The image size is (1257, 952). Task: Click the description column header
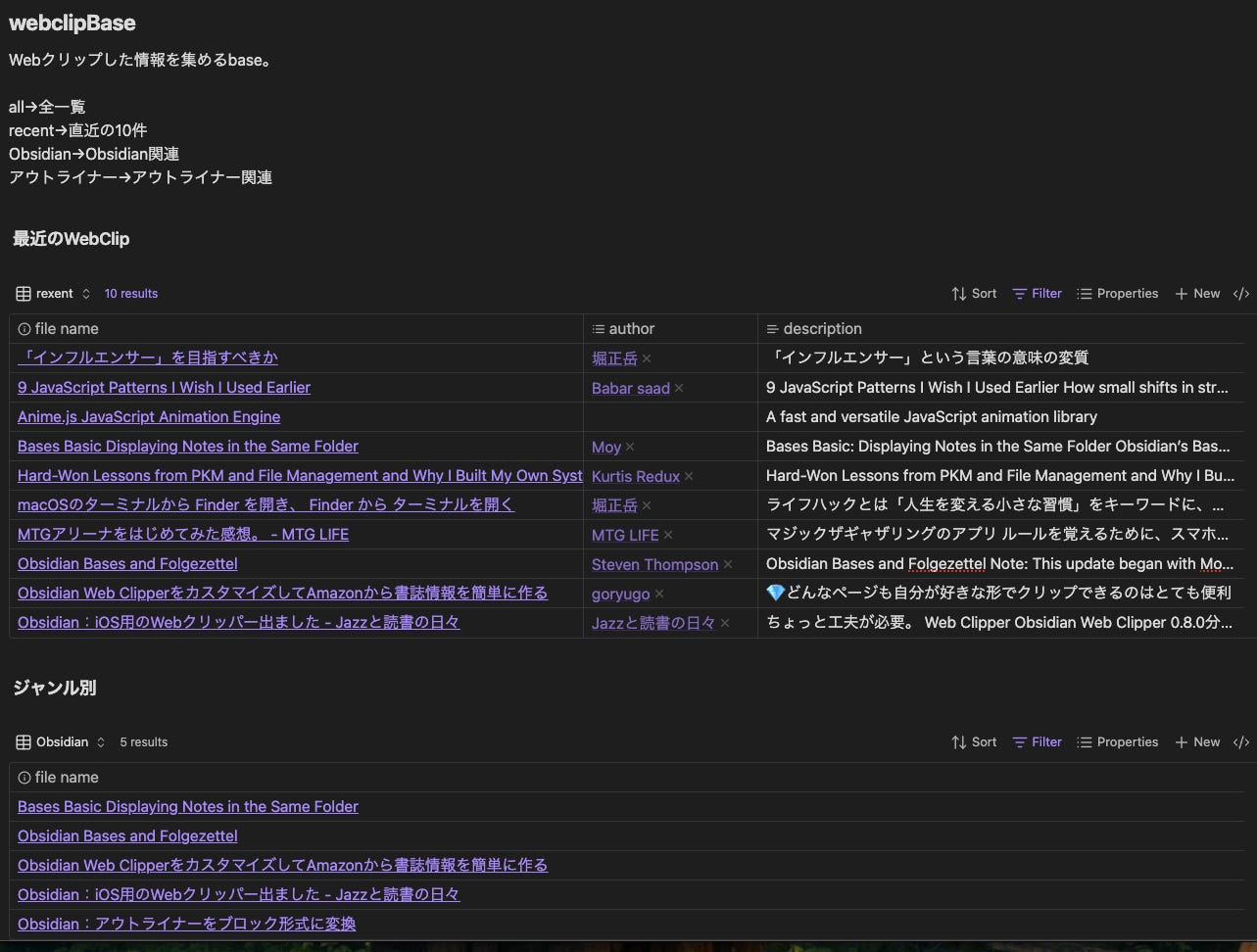pyautogui.click(x=1001, y=329)
